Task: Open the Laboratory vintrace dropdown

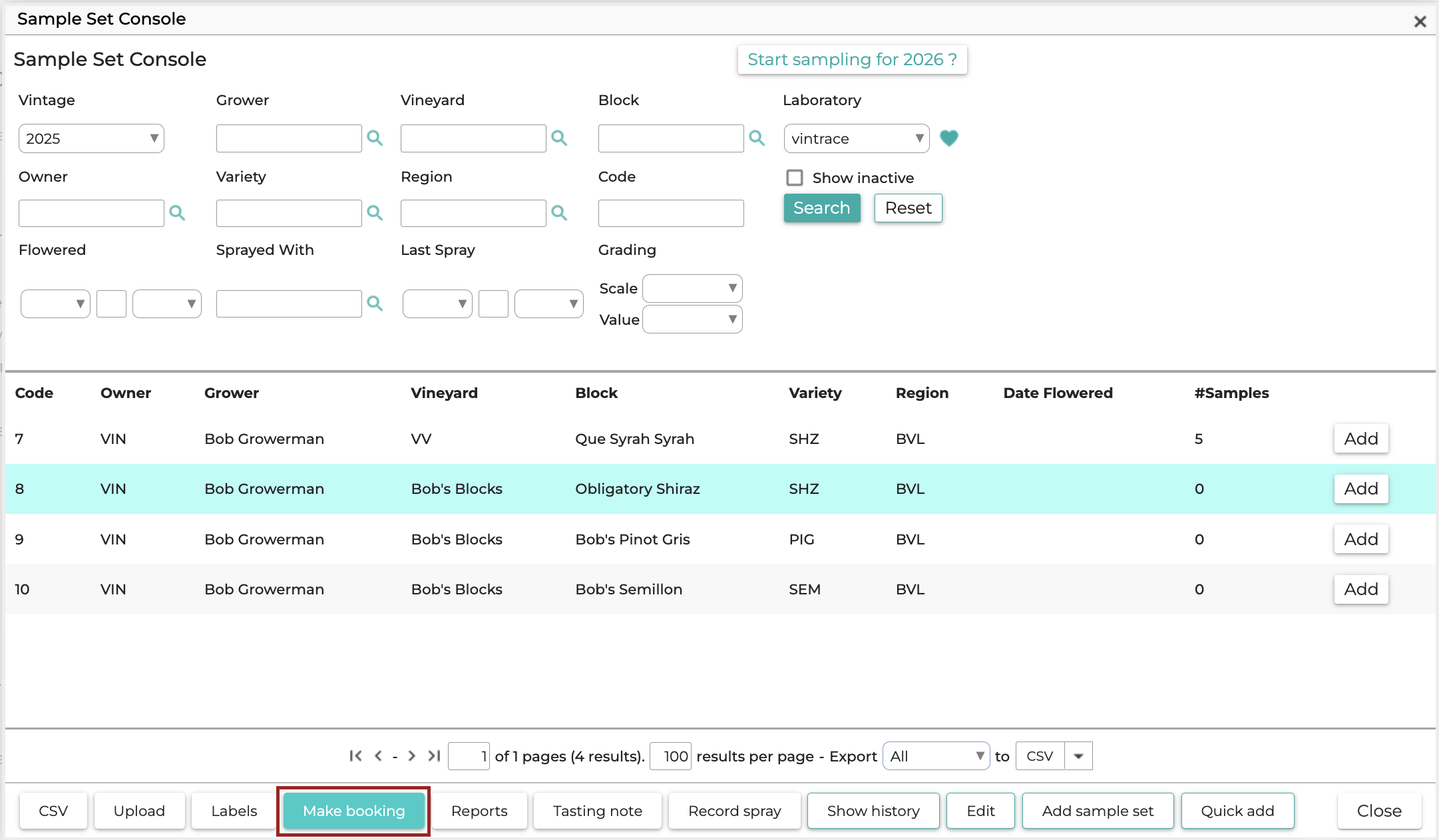Action: [857, 138]
